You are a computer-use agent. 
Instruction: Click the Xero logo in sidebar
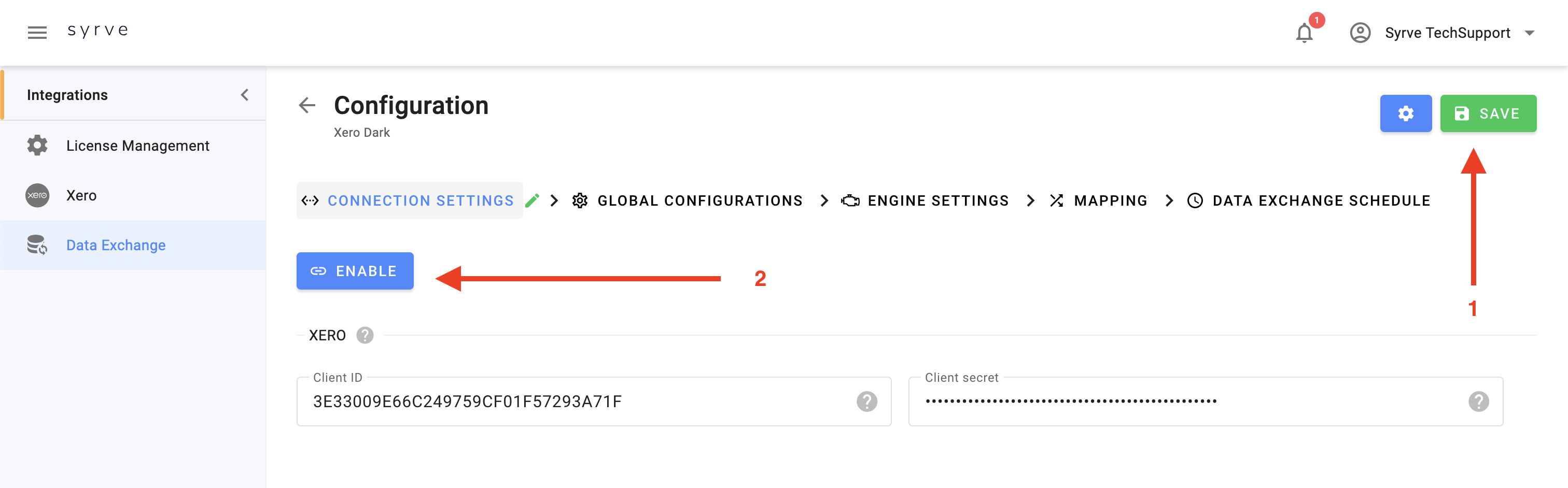pos(37,195)
